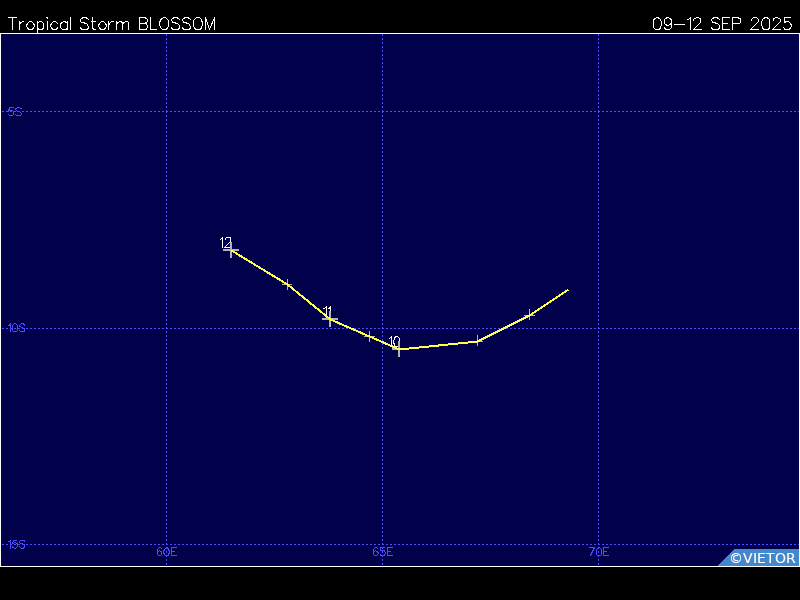Click the 09-12 SEP 2025 date label

pos(723,24)
